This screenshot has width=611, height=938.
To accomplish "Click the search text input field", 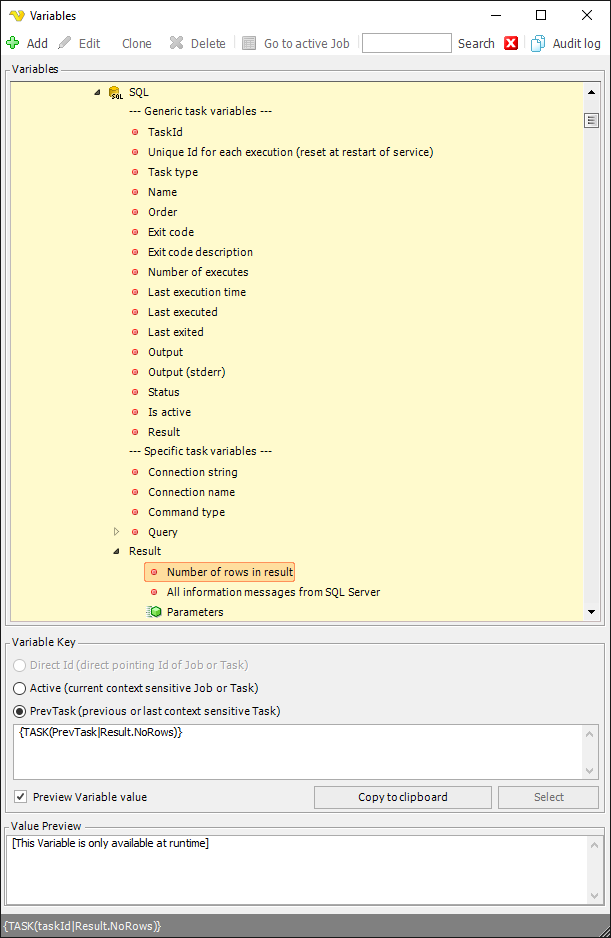I will (407, 43).
